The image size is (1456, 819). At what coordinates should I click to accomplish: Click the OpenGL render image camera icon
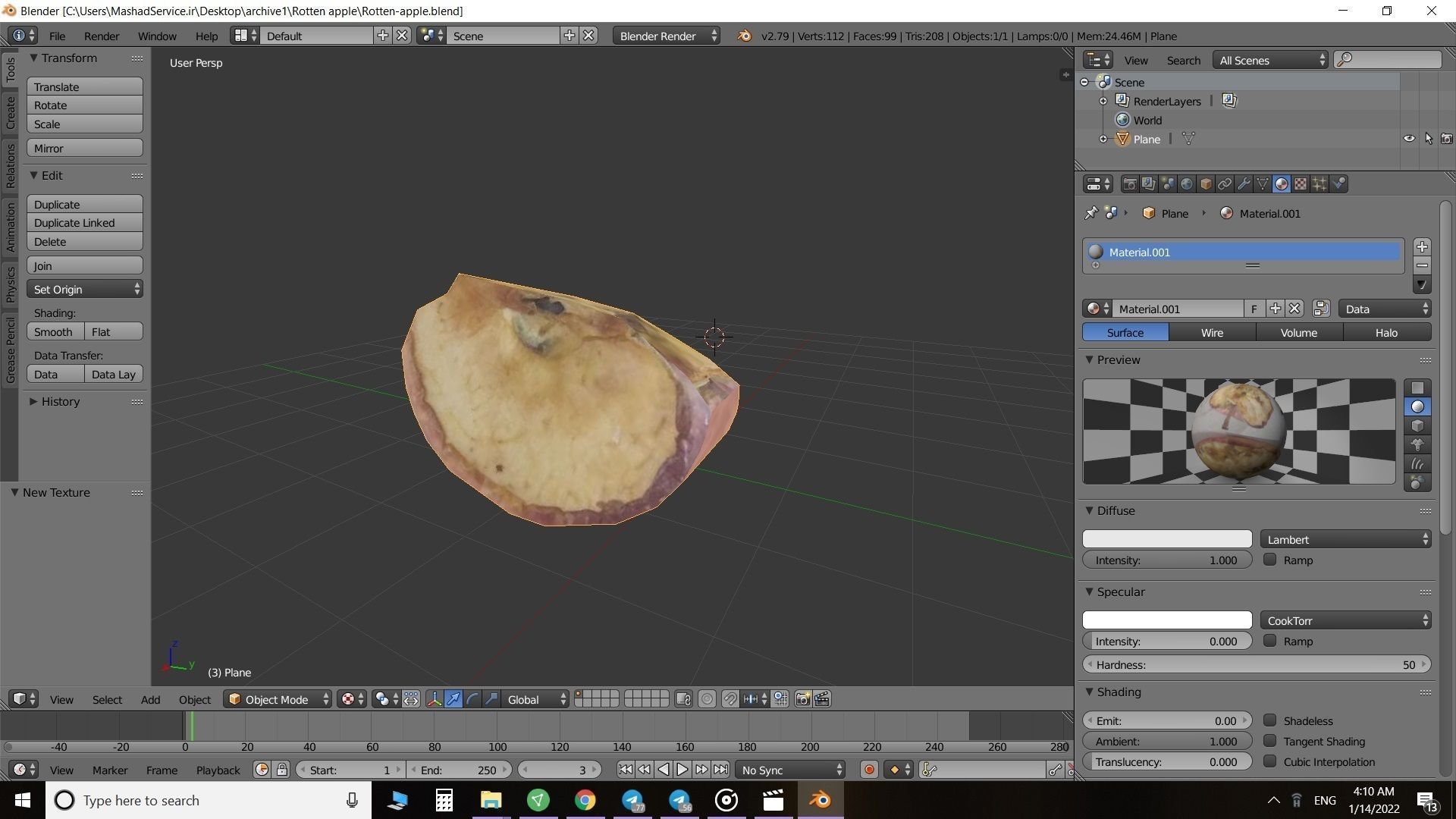[x=803, y=699]
